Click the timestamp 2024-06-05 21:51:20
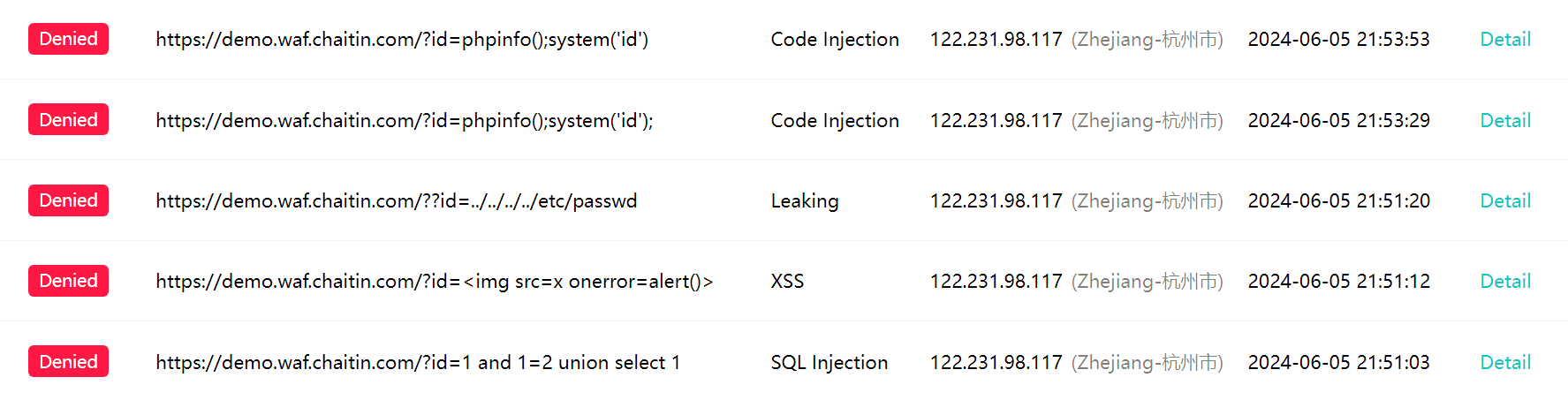1568x400 pixels. coord(1338,201)
